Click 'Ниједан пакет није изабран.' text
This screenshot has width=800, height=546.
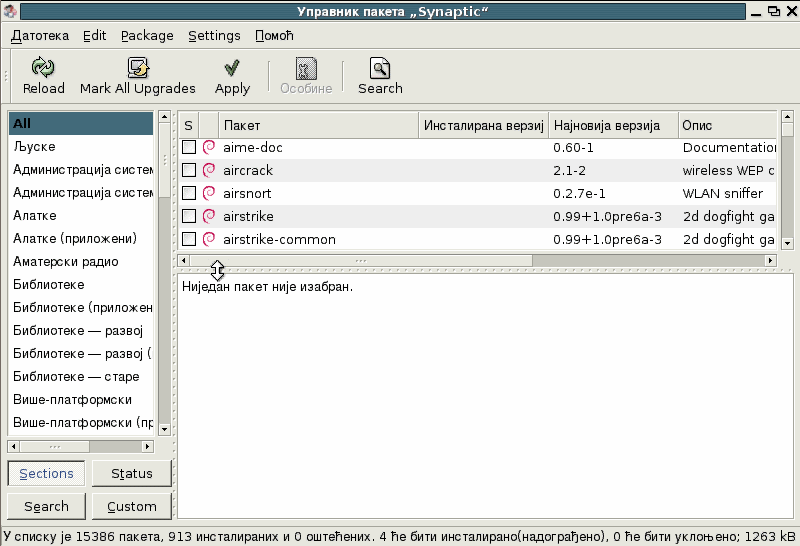(267, 287)
